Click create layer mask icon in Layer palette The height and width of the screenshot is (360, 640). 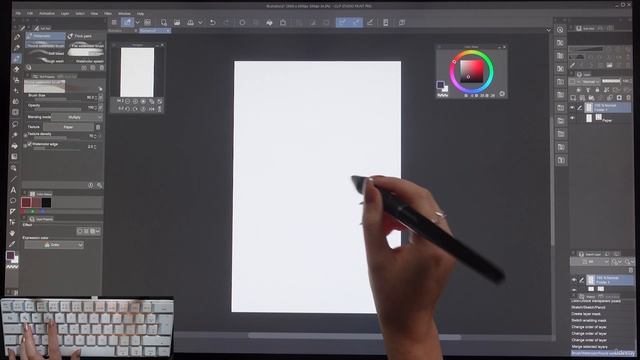click(x=619, y=98)
